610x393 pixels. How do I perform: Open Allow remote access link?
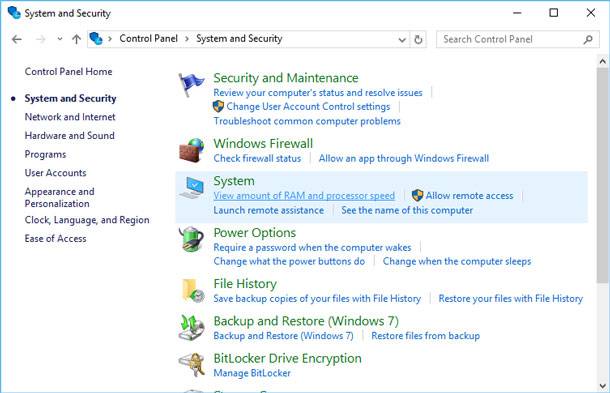click(469, 195)
